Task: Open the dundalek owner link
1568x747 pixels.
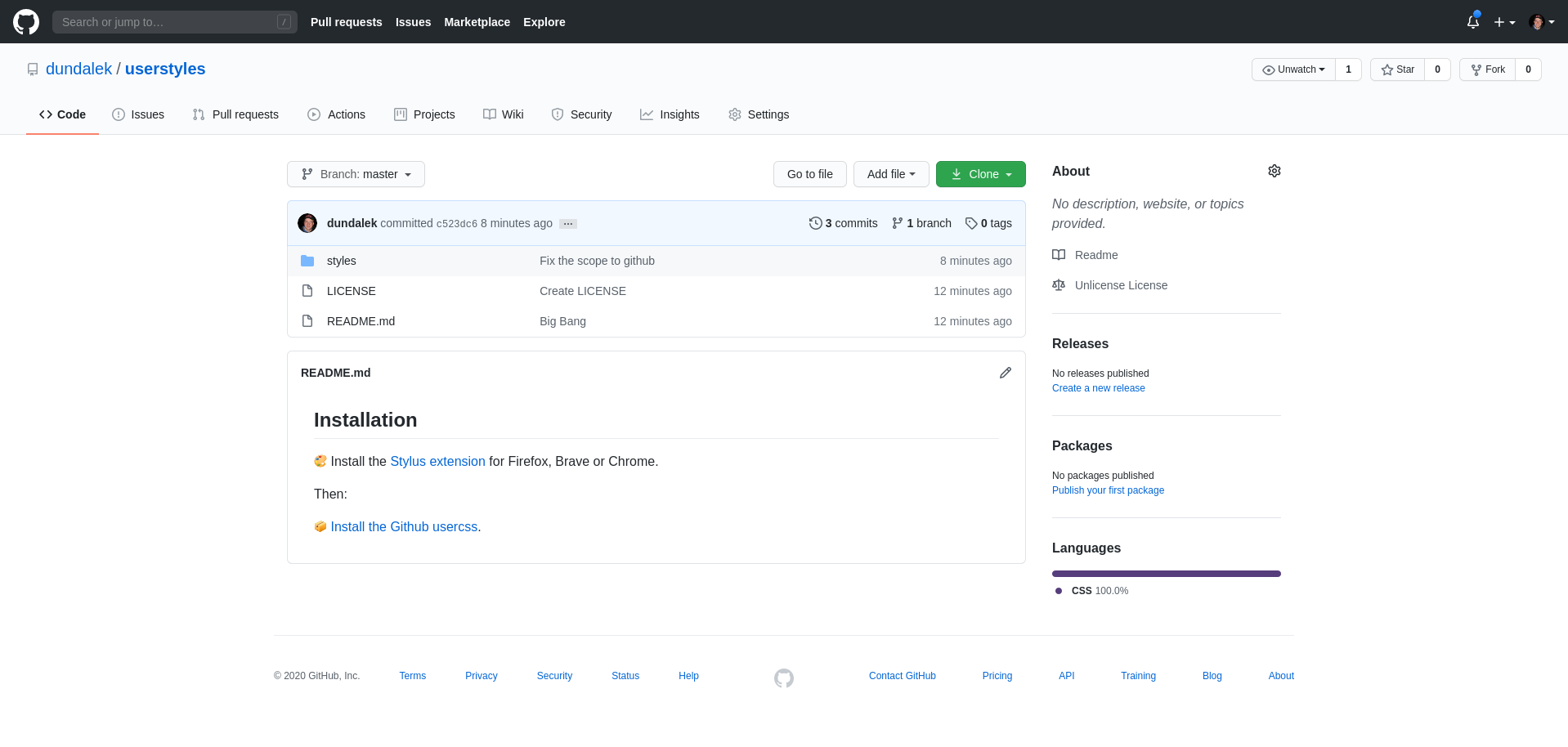Action: pyautogui.click(x=78, y=69)
